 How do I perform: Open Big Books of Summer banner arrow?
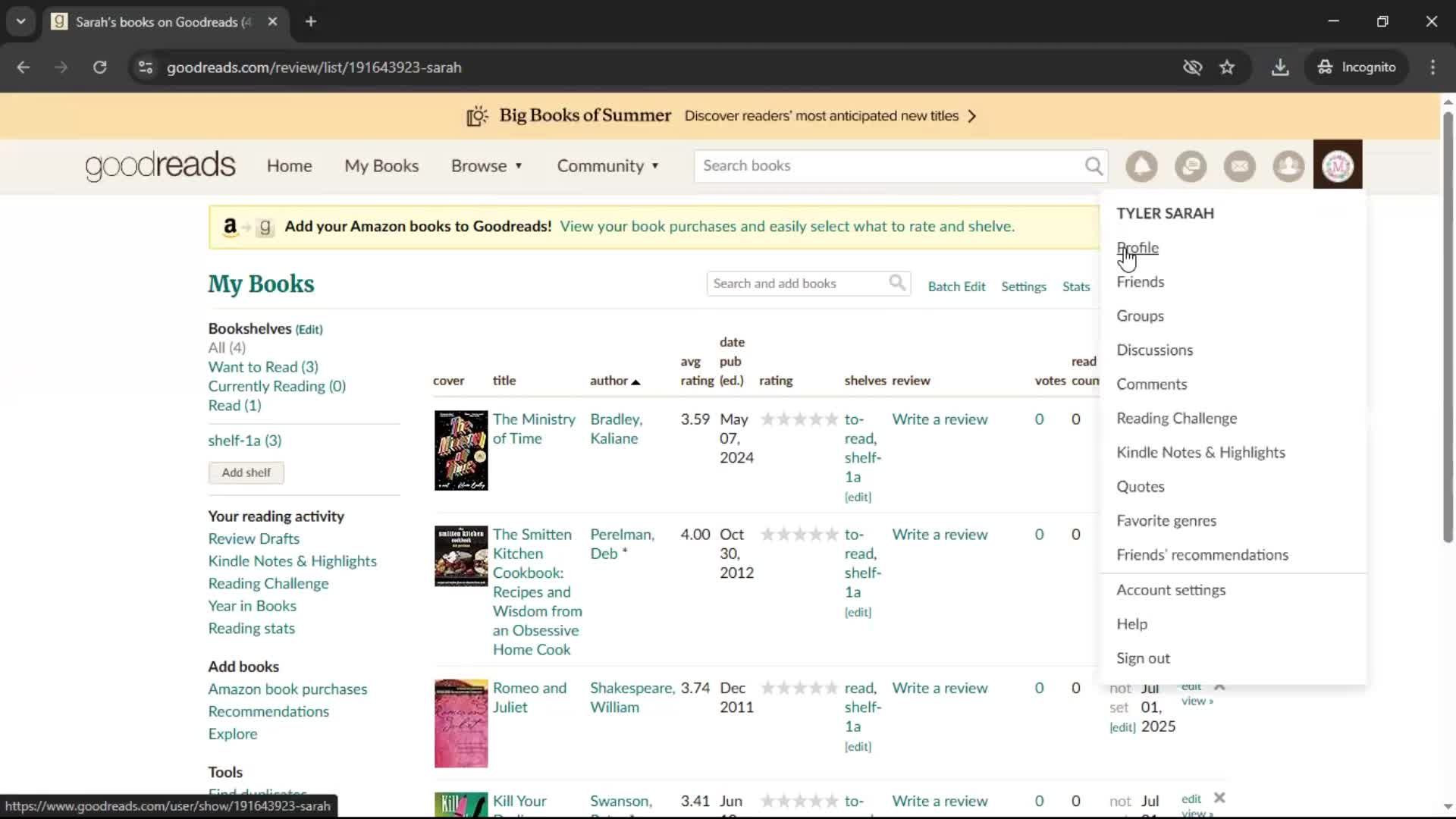click(x=972, y=116)
